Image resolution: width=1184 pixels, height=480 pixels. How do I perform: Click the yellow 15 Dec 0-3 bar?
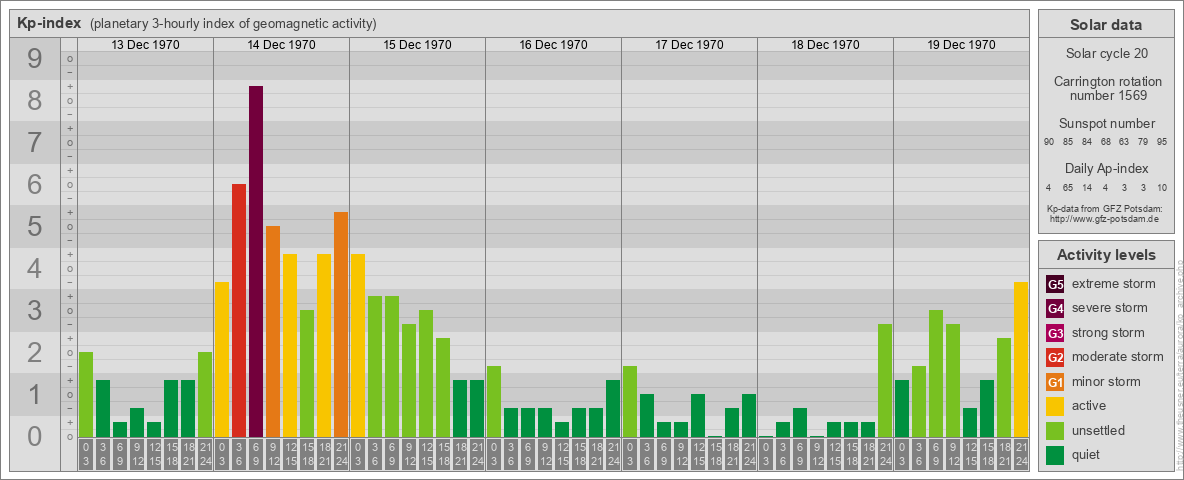point(358,346)
